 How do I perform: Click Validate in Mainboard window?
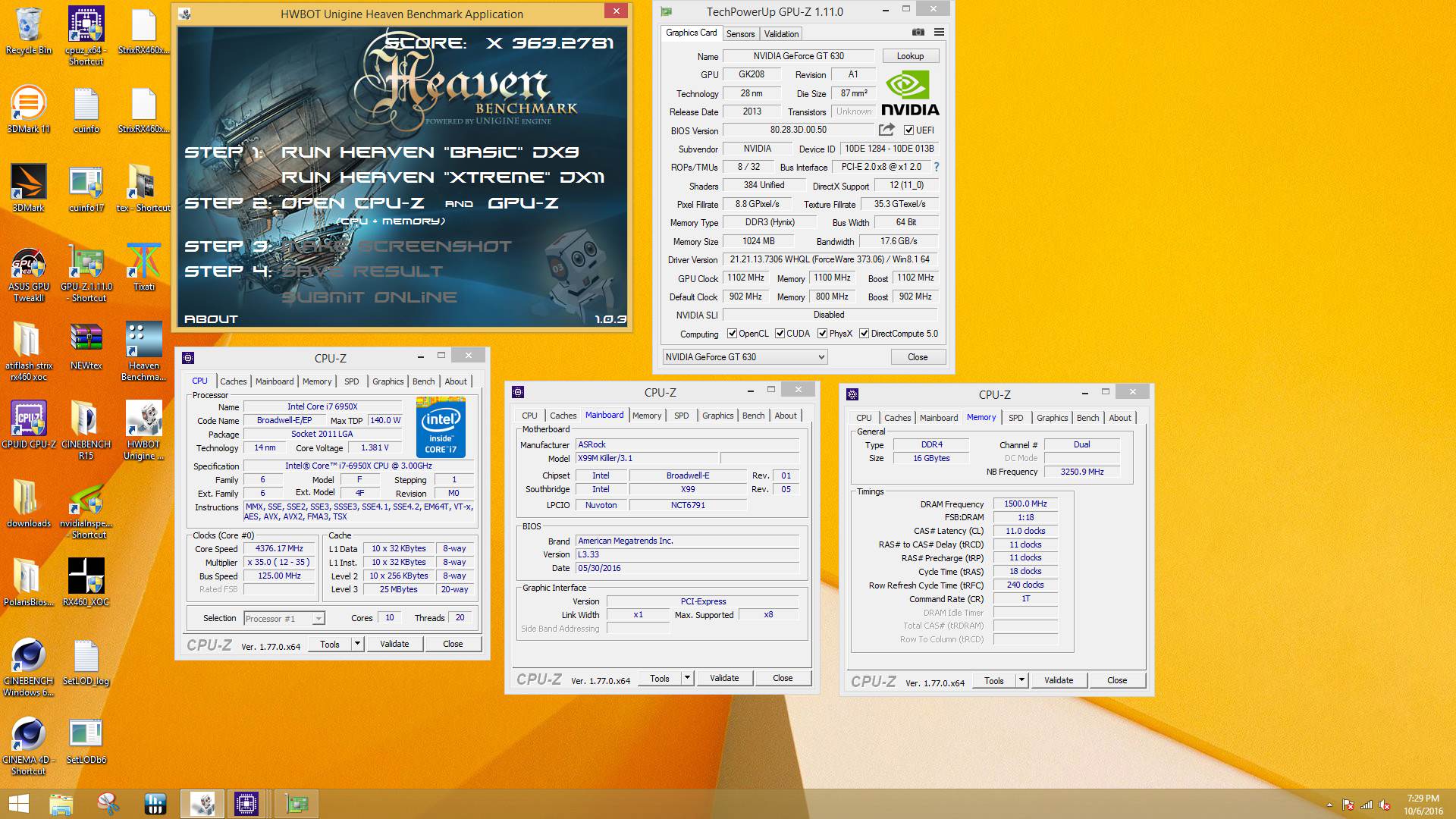(x=724, y=678)
